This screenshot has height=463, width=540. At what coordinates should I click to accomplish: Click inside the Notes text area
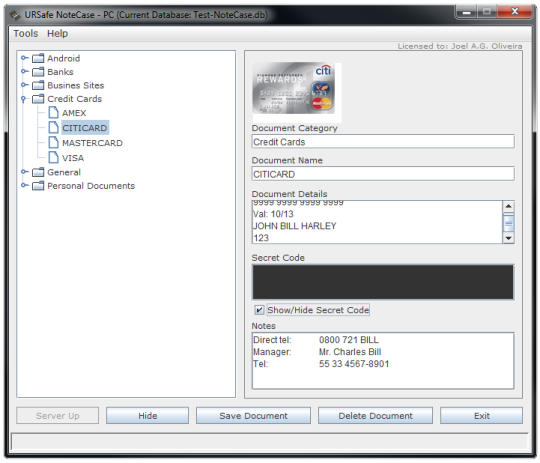[x=383, y=361]
